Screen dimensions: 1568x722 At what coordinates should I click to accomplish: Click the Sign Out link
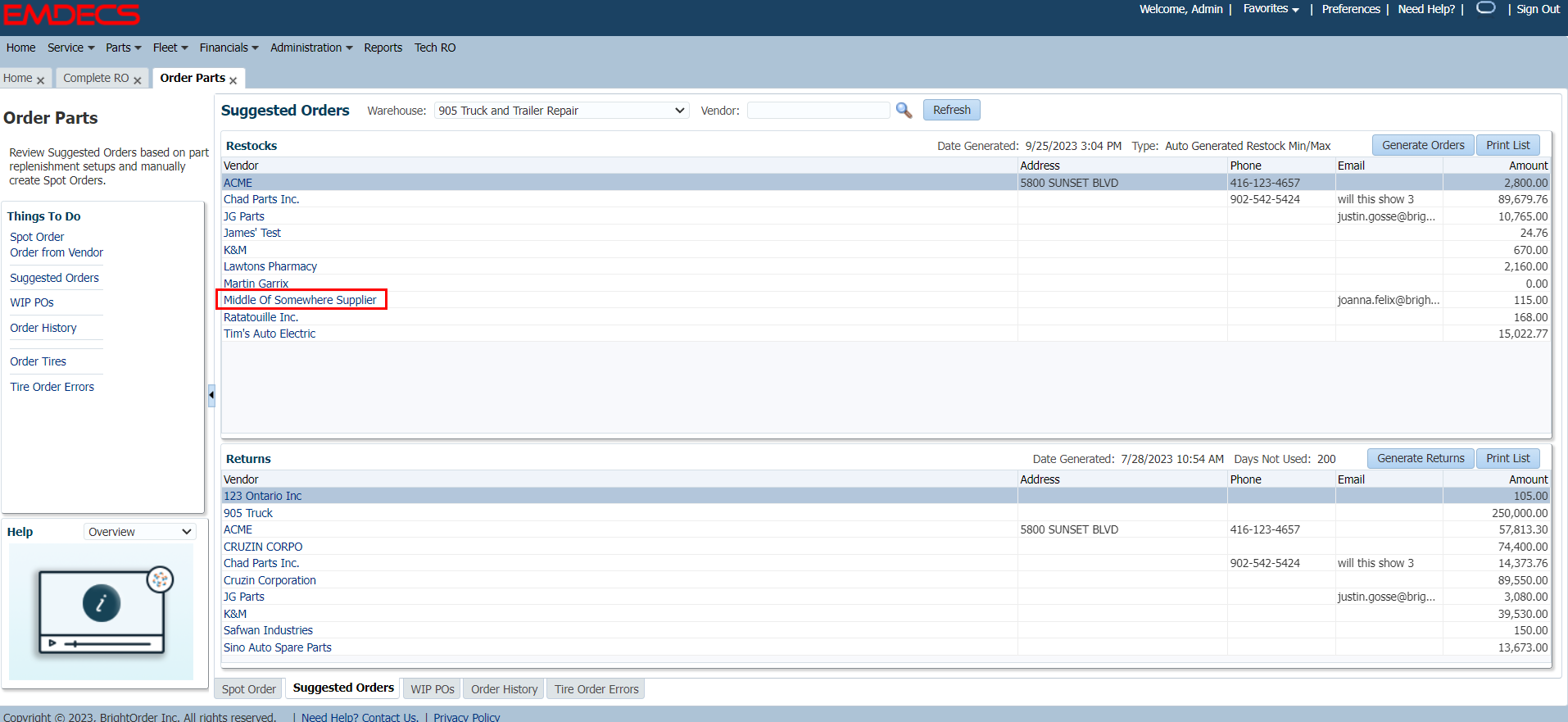tap(1538, 9)
